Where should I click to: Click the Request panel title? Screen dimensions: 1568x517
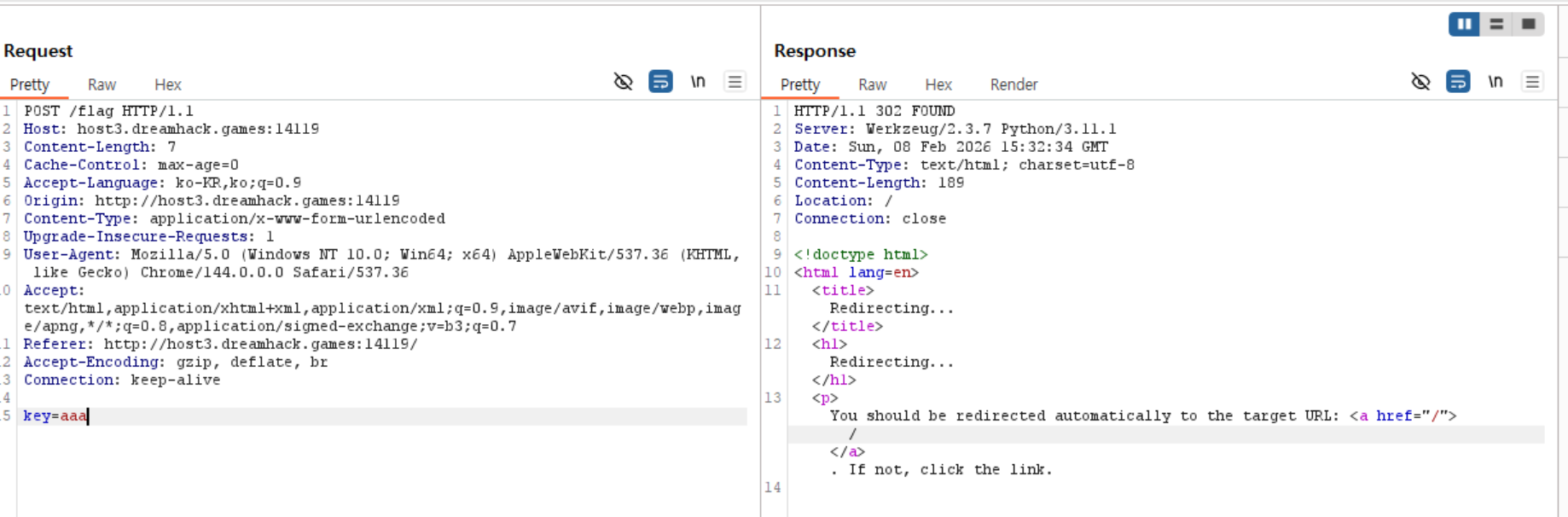(38, 50)
